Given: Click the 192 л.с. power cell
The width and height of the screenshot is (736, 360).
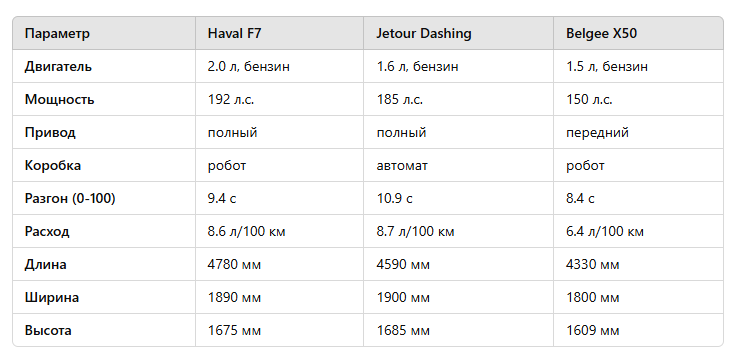Looking at the screenshot, I should (279, 100).
